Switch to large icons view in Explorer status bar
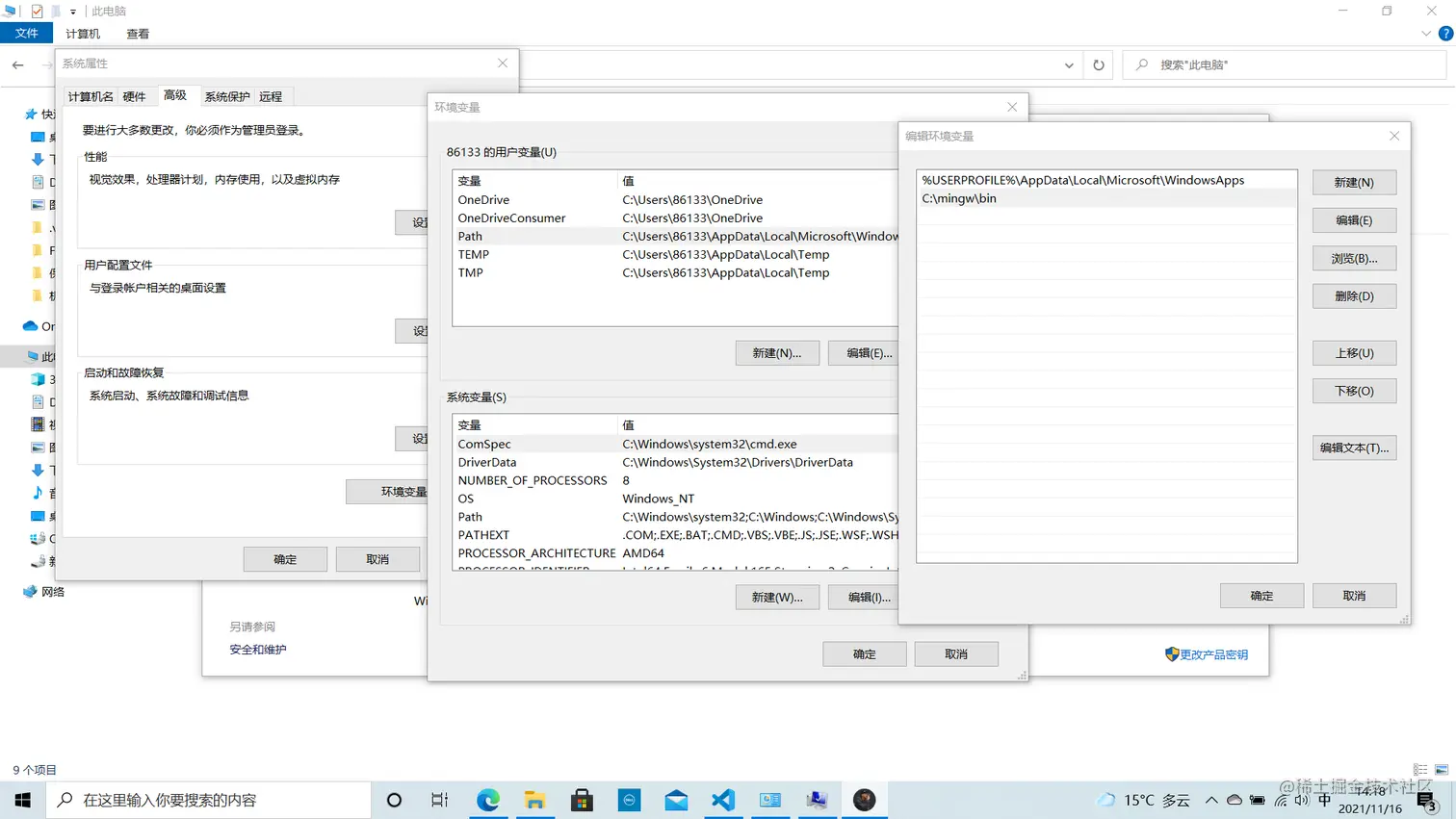Screen dimensions: 1456x819 tap(1442, 770)
